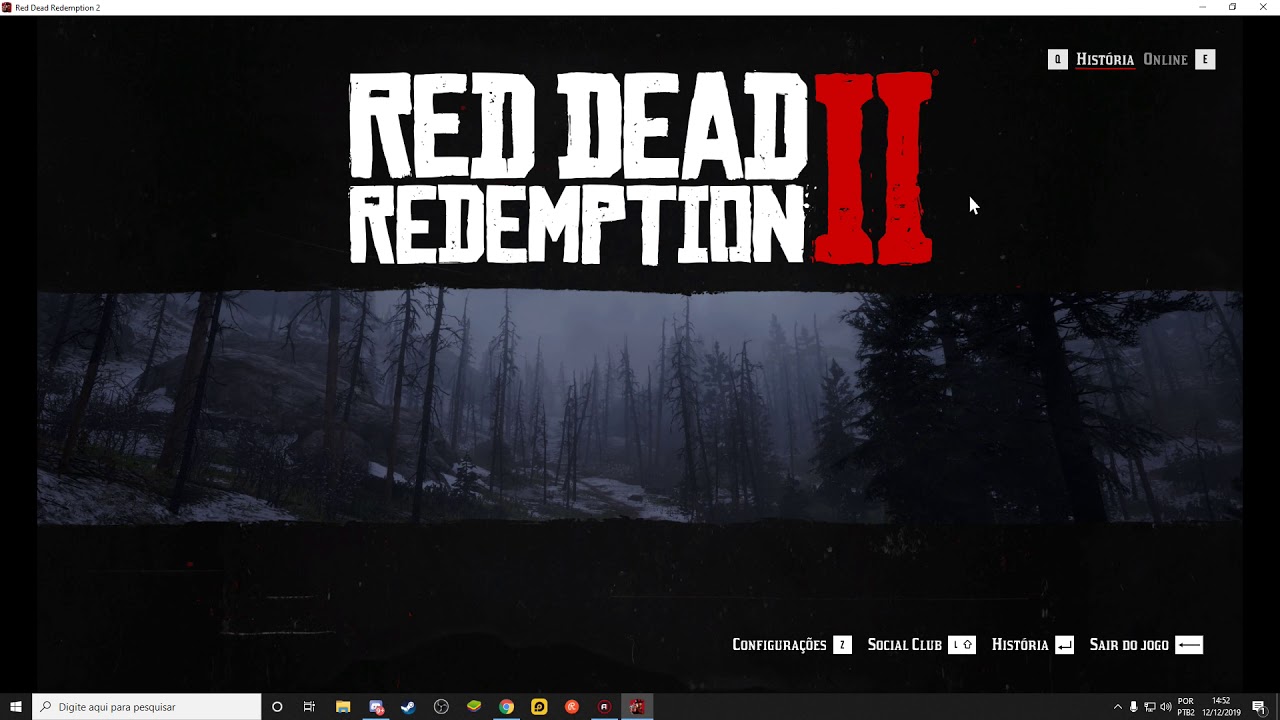The image size is (1280, 720).
Task: Restore down the game window
Action: click(1233, 7)
